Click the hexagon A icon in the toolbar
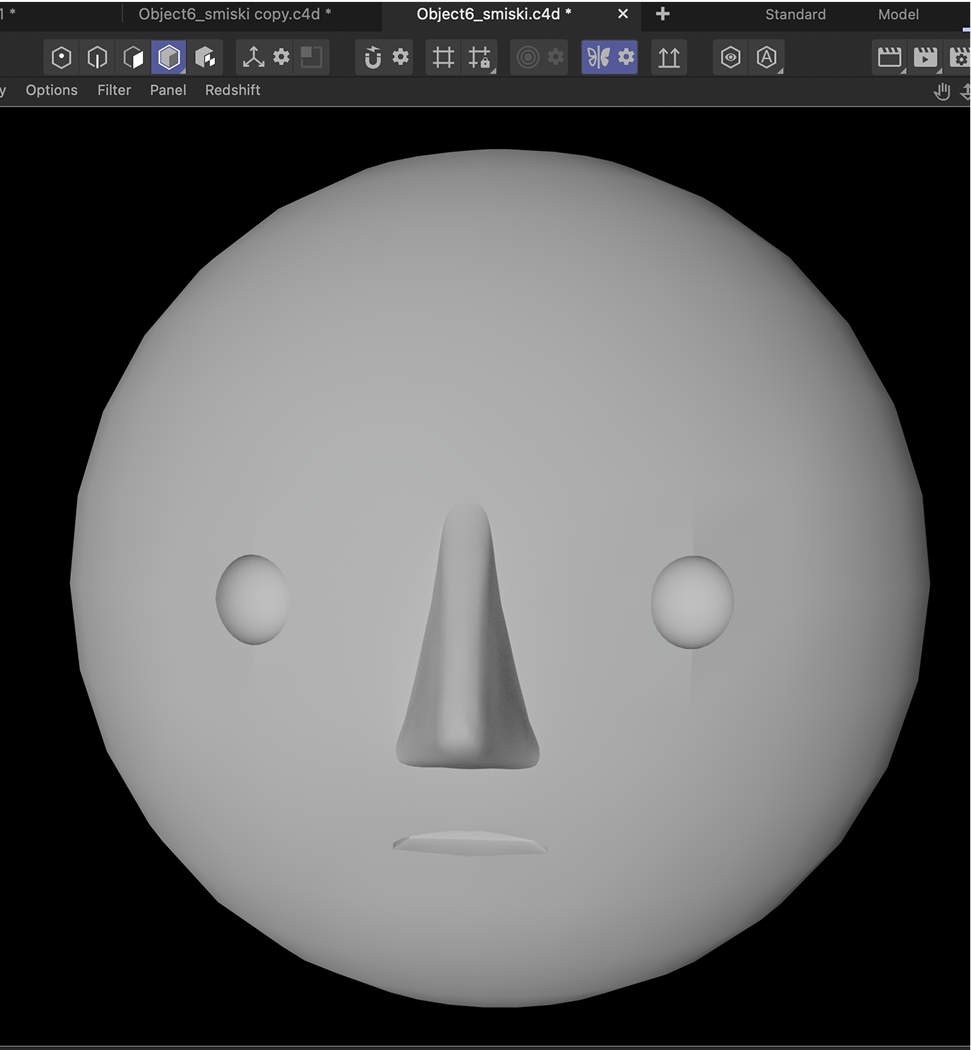Viewport: 971px width, 1050px height. coord(765,57)
